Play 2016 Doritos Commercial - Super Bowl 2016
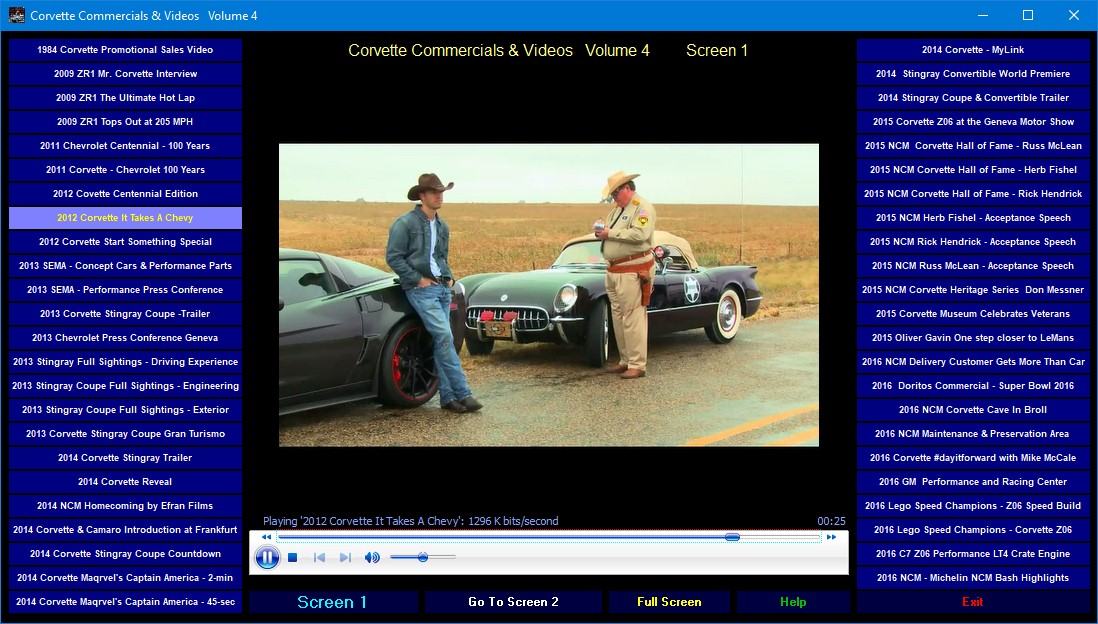This screenshot has width=1098, height=624. (x=973, y=385)
